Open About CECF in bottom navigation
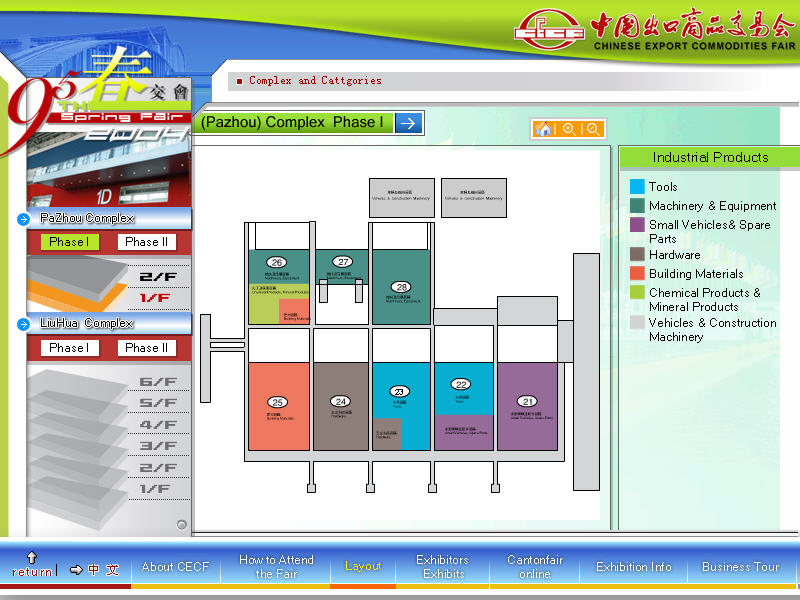Viewport: 800px width, 600px height. pyautogui.click(x=176, y=567)
